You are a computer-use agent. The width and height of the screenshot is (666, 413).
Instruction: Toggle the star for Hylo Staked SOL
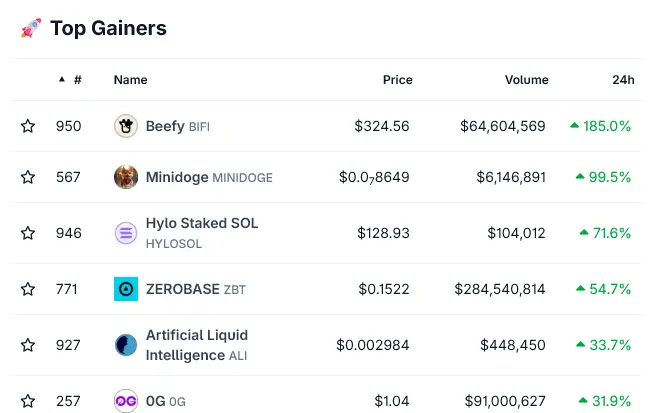pyautogui.click(x=28, y=233)
